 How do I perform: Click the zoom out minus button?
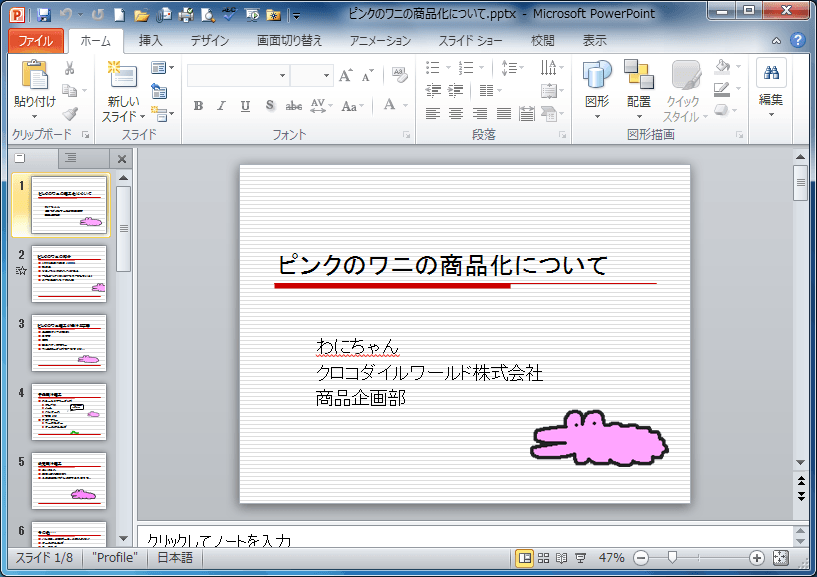(641, 558)
